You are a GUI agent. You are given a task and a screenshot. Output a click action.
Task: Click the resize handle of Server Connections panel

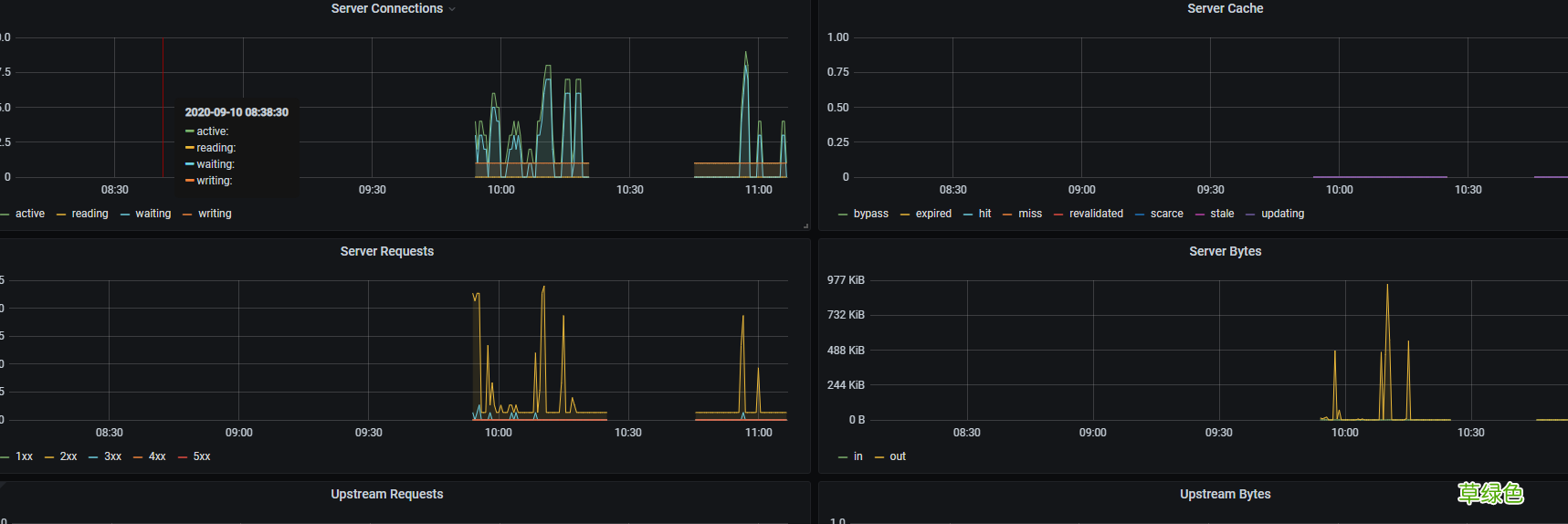[x=805, y=225]
